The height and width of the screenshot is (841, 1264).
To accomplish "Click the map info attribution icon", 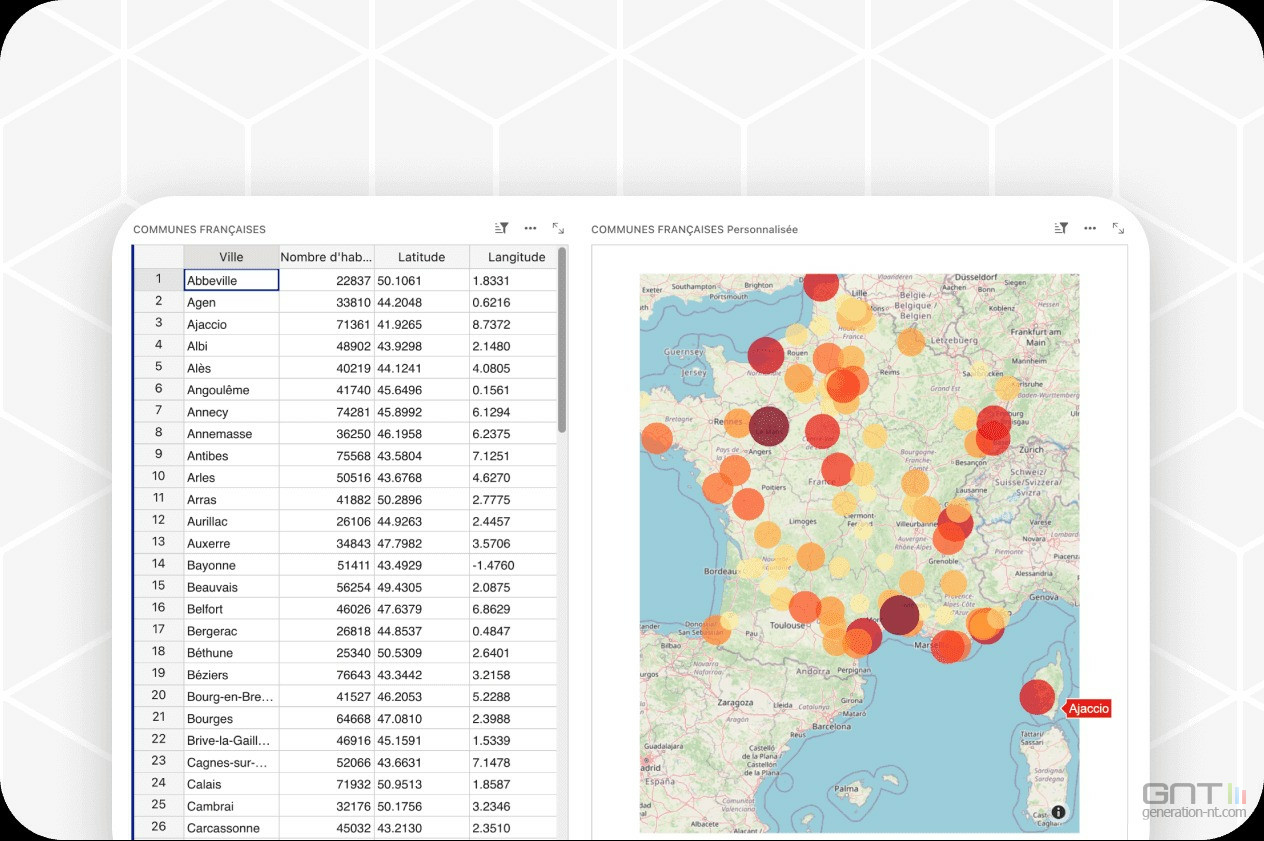I will pos(1059,813).
